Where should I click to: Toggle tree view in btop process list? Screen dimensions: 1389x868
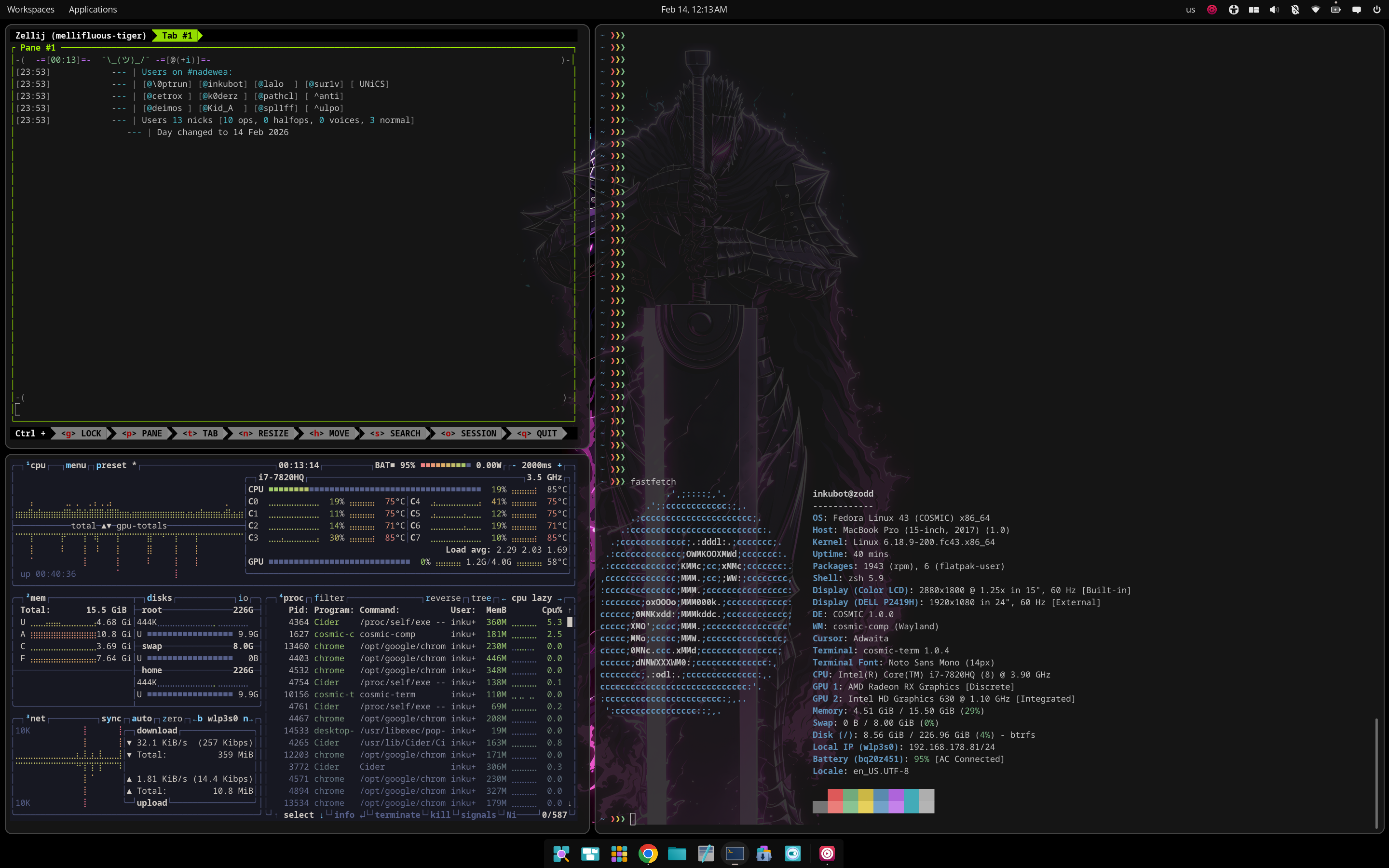(x=480, y=597)
